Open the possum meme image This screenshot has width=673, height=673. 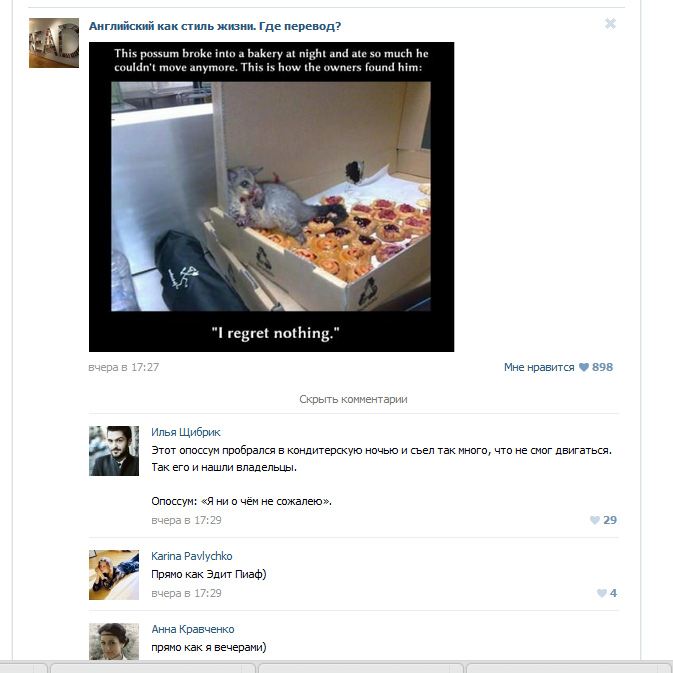[x=271, y=197]
